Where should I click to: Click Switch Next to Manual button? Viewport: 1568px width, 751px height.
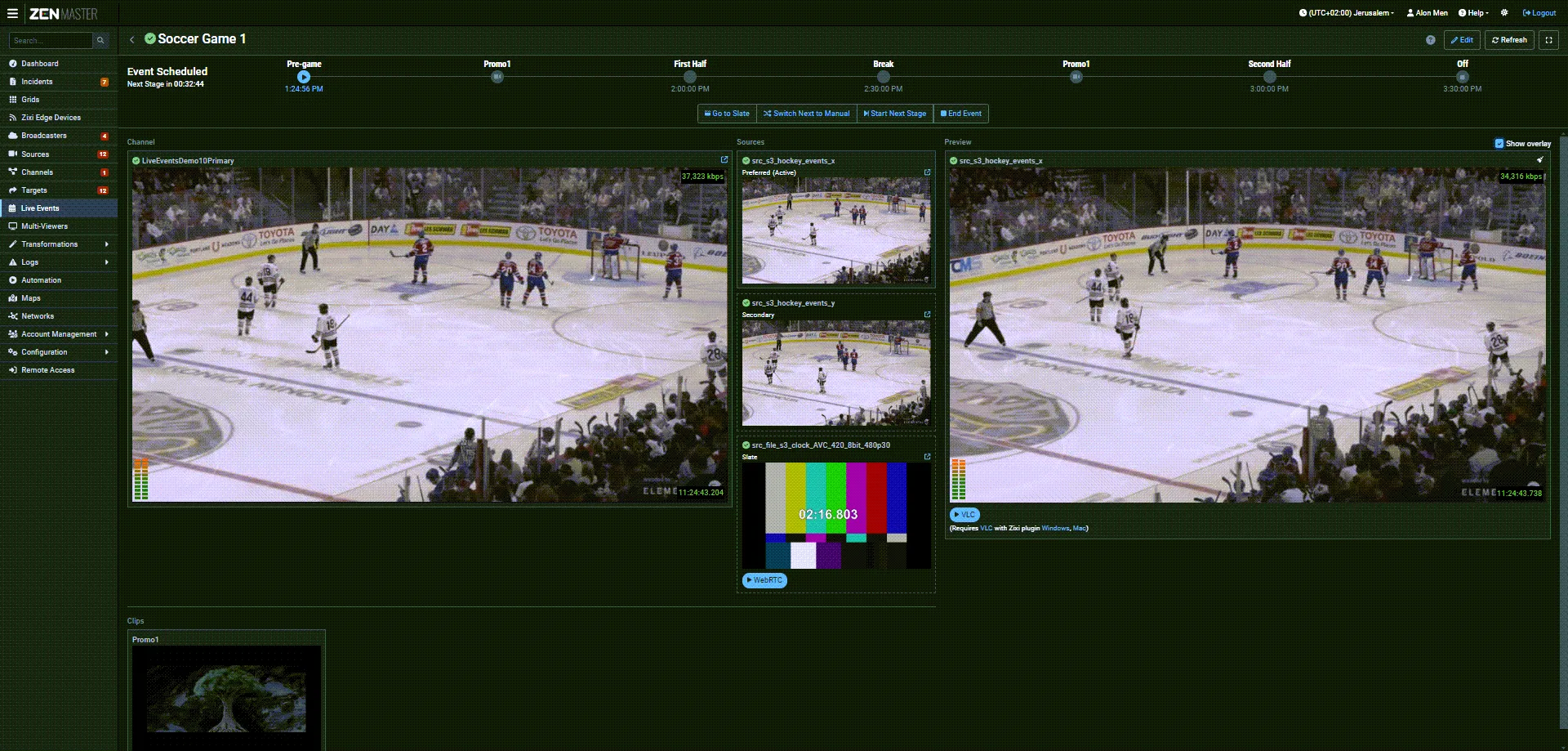coord(807,114)
